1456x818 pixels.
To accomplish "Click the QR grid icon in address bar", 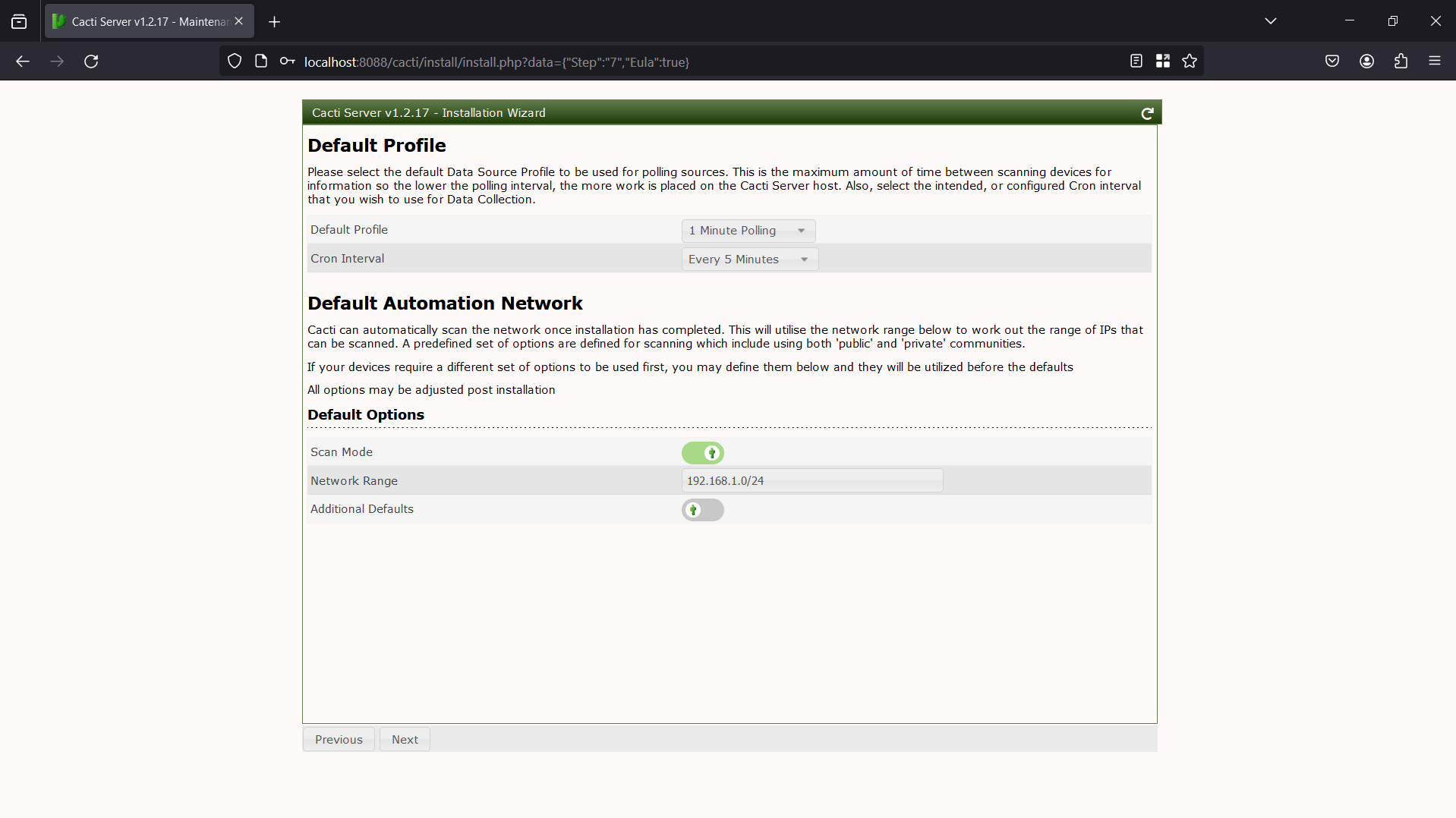I will click(x=1163, y=61).
